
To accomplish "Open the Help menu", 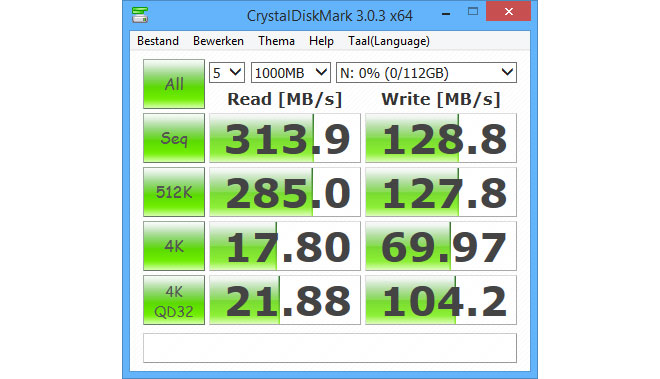I will pyautogui.click(x=321, y=41).
